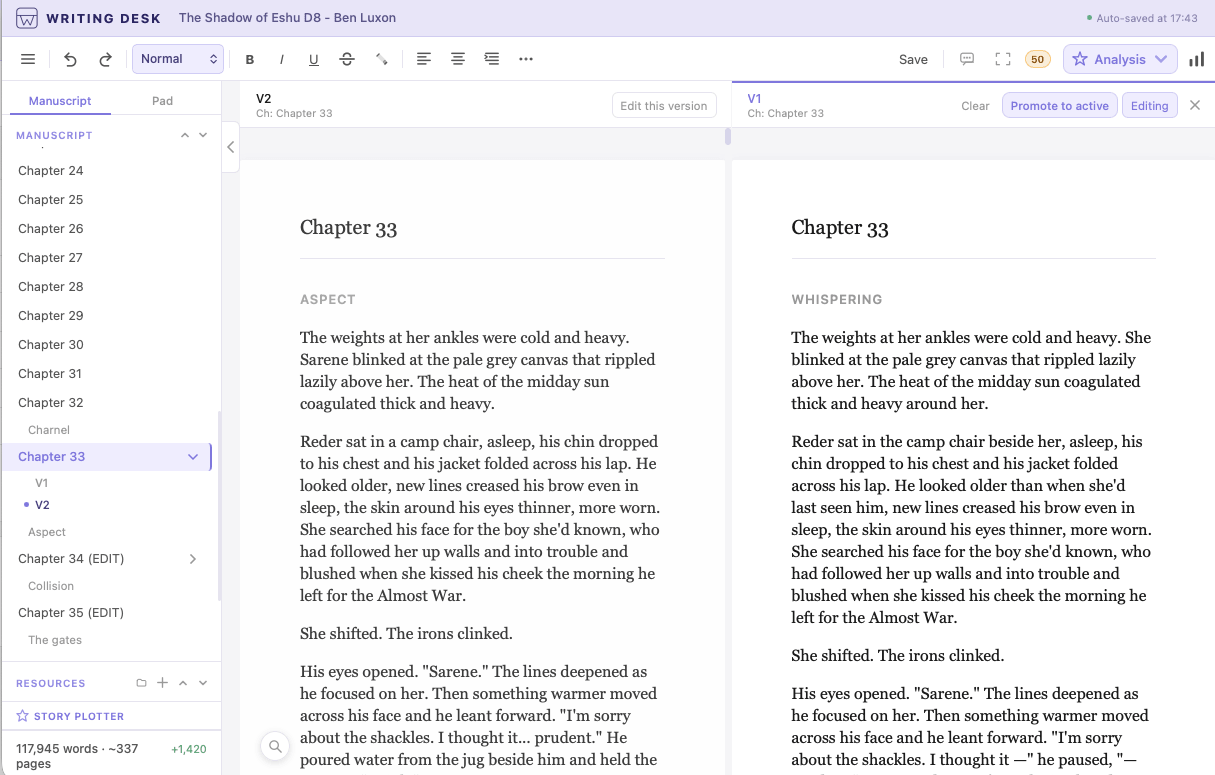Screen dimensions: 1215x775
Task: Click the indent text icon
Action: click(x=492, y=59)
